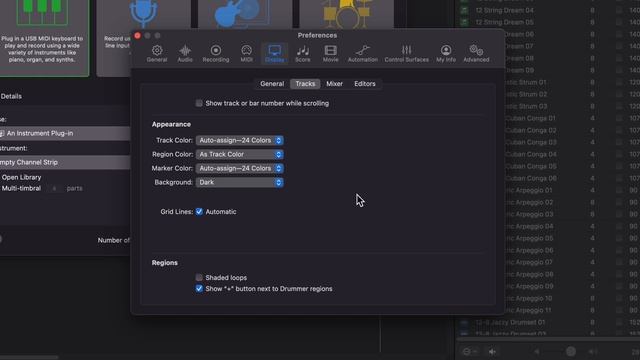Viewport: 640px width, 360px height.
Task: Select the Drummer track type icon
Action: tap(347, 14)
